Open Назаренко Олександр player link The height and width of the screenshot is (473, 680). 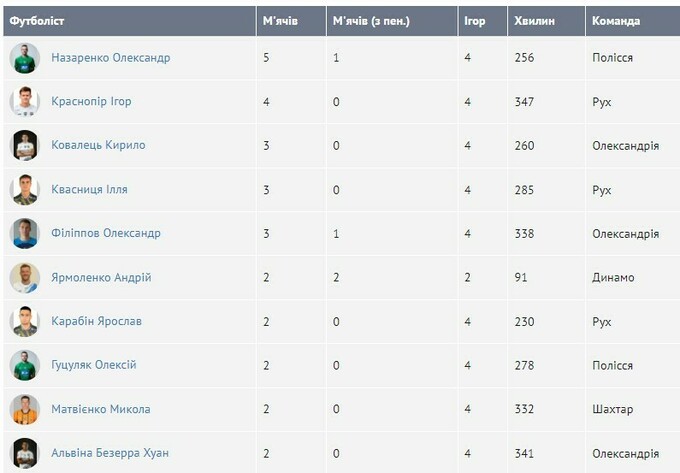click(x=110, y=58)
